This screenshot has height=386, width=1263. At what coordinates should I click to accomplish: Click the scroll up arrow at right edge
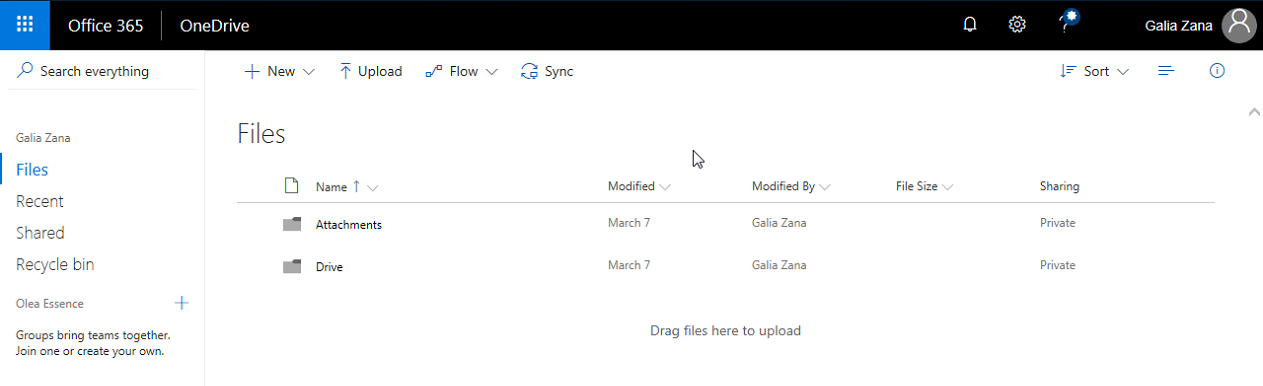click(x=1254, y=113)
